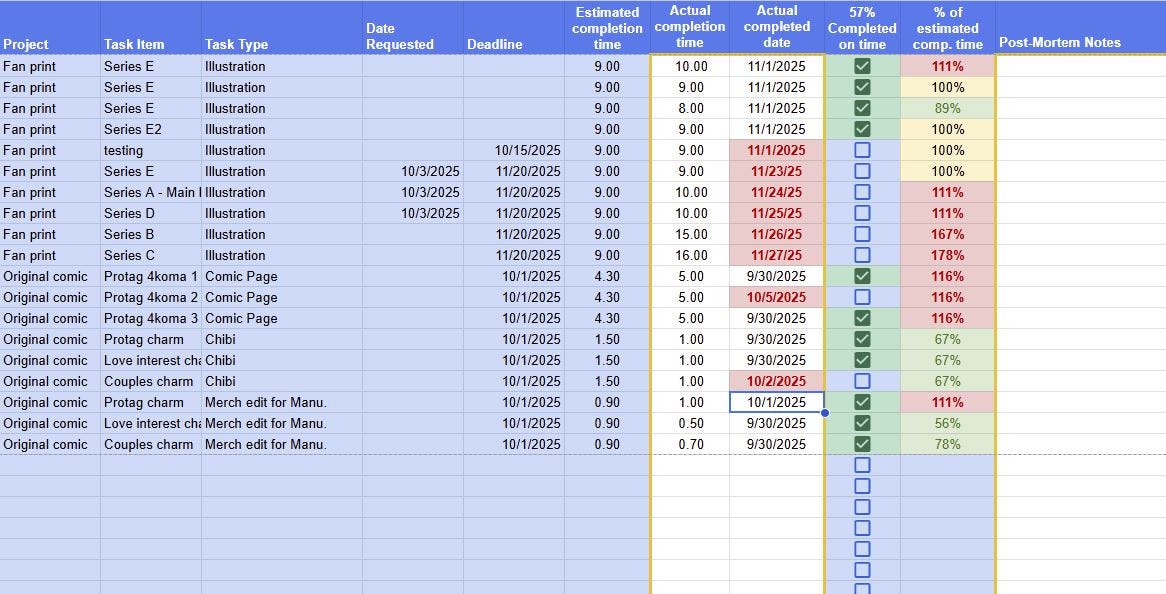This screenshot has height=594, width=1166.
Task: Click the 57% Completed on time header
Action: [x=862, y=28]
